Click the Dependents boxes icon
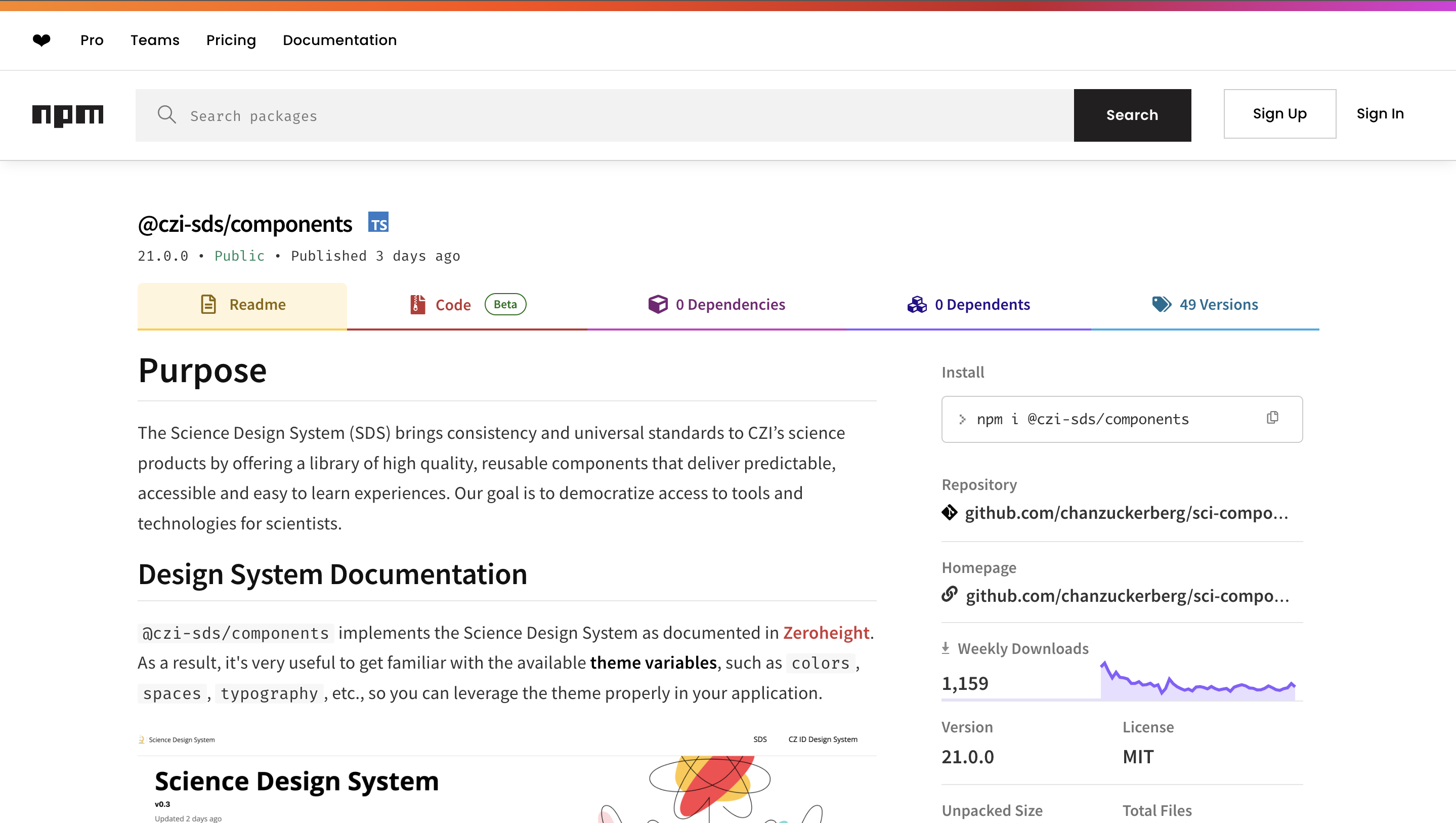 pyautogui.click(x=917, y=304)
